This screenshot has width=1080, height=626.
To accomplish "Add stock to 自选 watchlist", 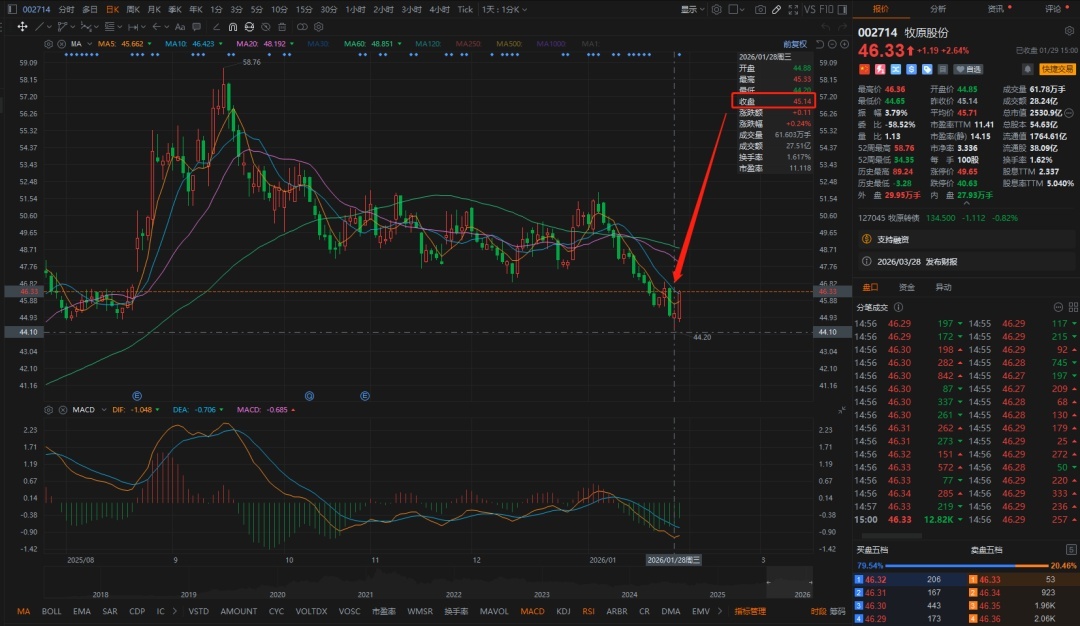I will coord(968,69).
